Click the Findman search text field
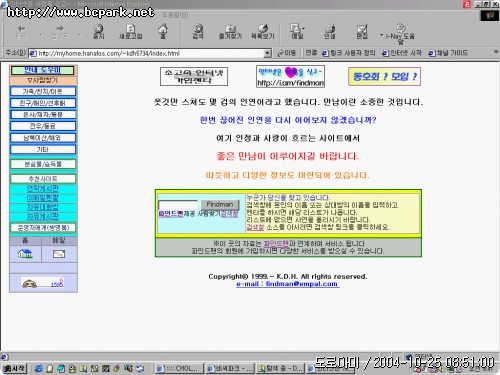The image size is (500, 375). click(178, 204)
